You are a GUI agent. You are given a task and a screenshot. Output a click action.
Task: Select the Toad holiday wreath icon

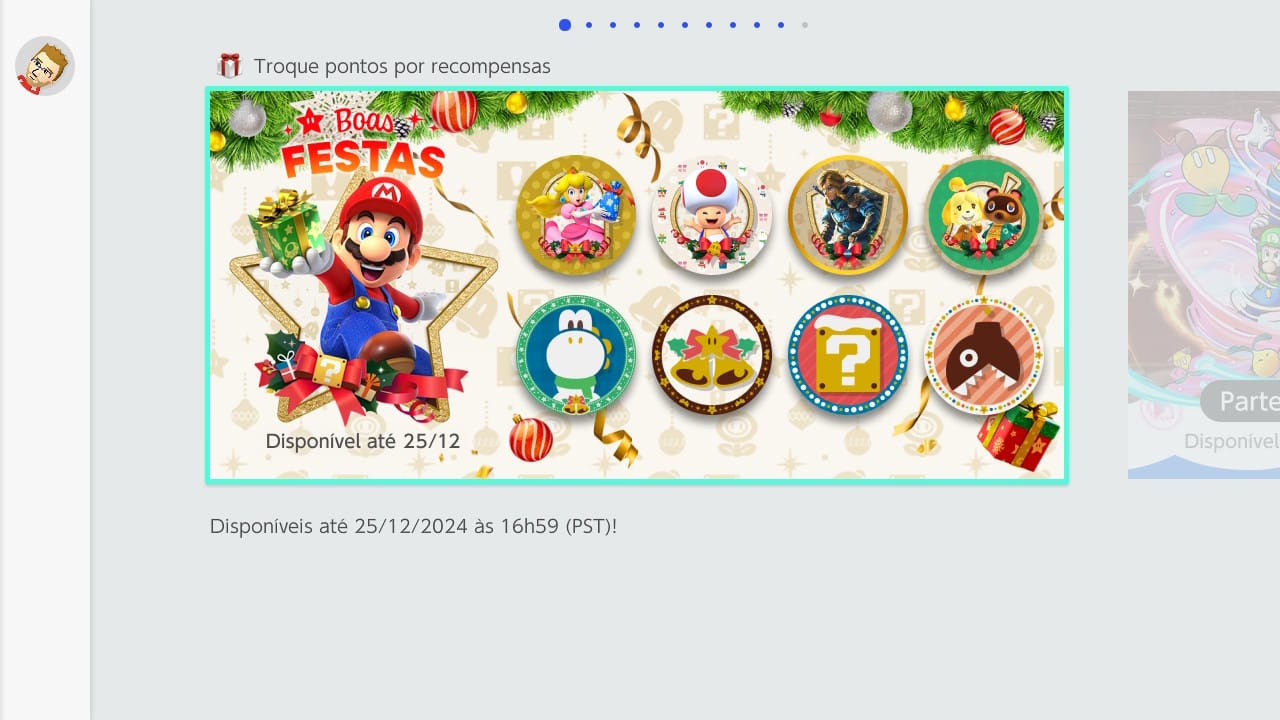click(x=712, y=215)
